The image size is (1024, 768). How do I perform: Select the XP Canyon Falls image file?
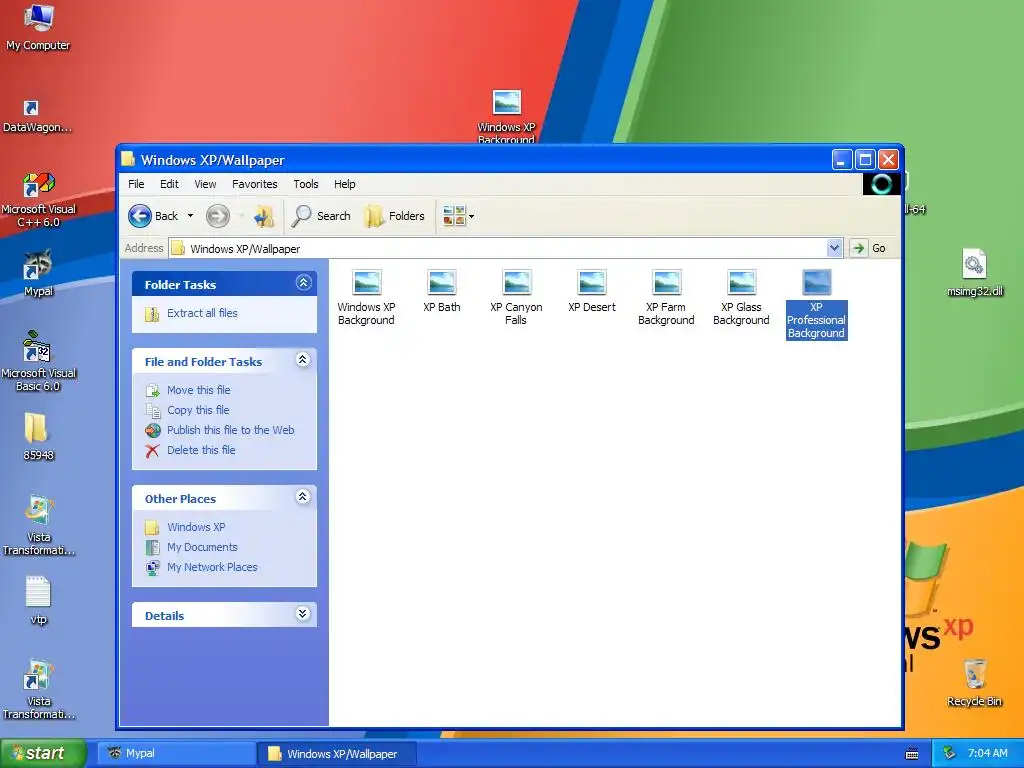pyautogui.click(x=516, y=297)
